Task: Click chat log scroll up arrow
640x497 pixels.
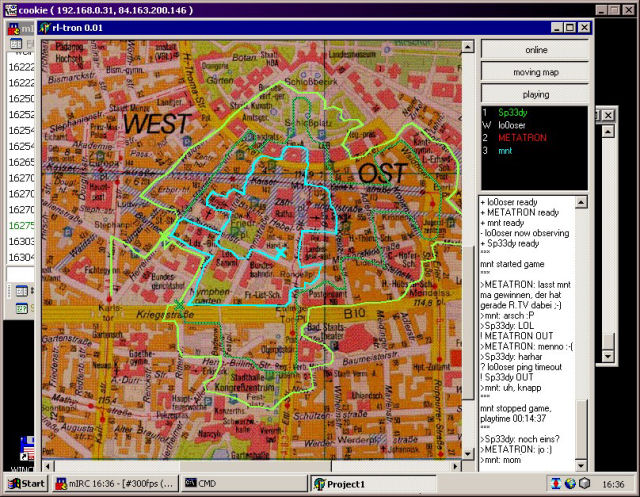Action: [x=581, y=202]
